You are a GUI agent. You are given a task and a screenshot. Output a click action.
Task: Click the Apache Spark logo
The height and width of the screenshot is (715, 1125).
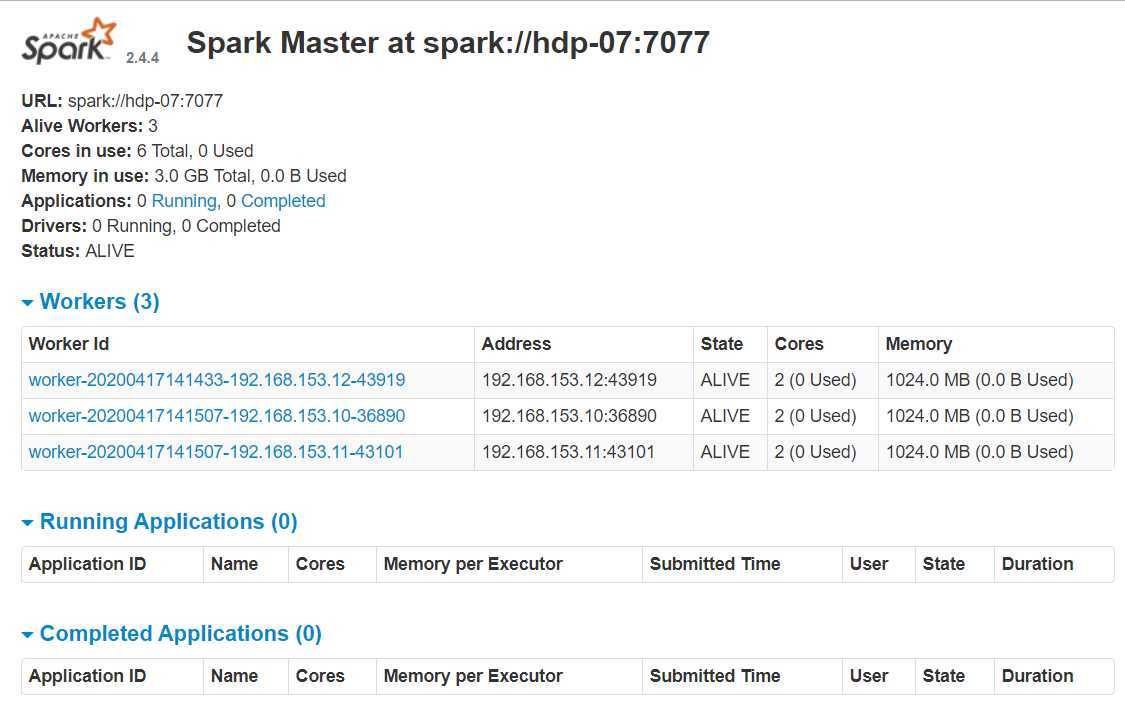click(69, 42)
